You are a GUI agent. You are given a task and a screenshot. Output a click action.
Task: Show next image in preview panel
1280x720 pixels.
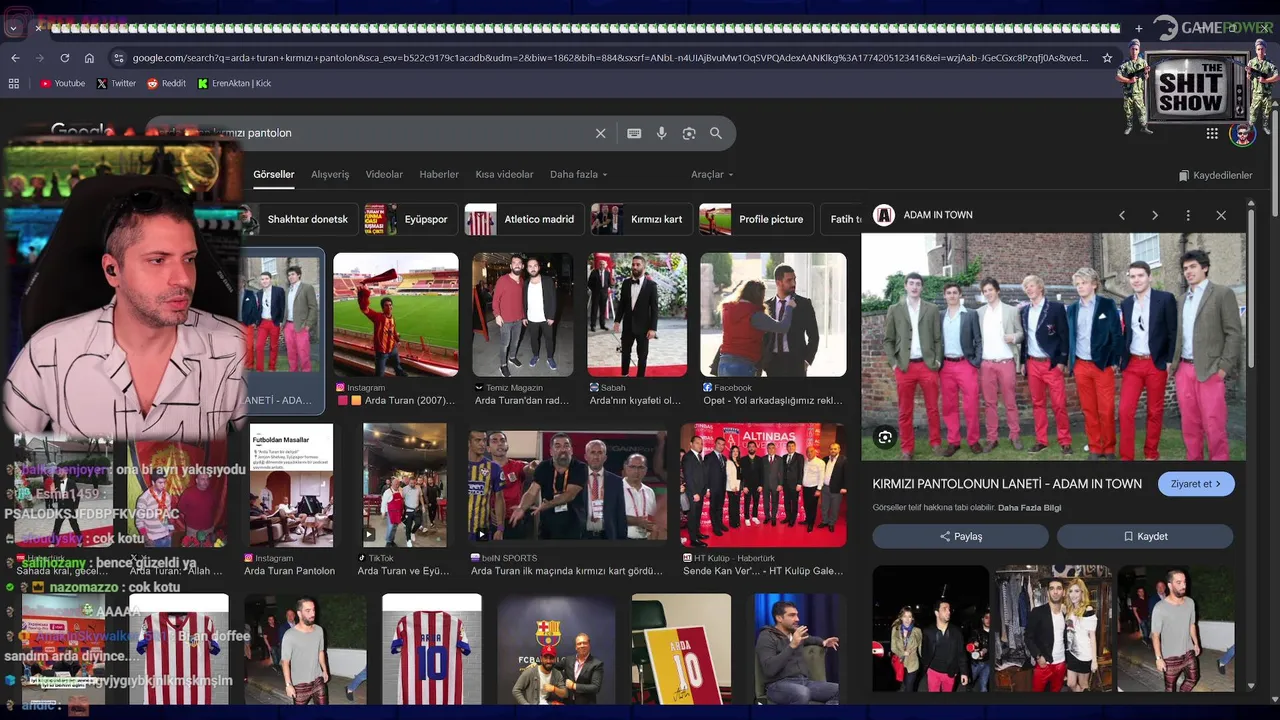pyautogui.click(x=1155, y=215)
